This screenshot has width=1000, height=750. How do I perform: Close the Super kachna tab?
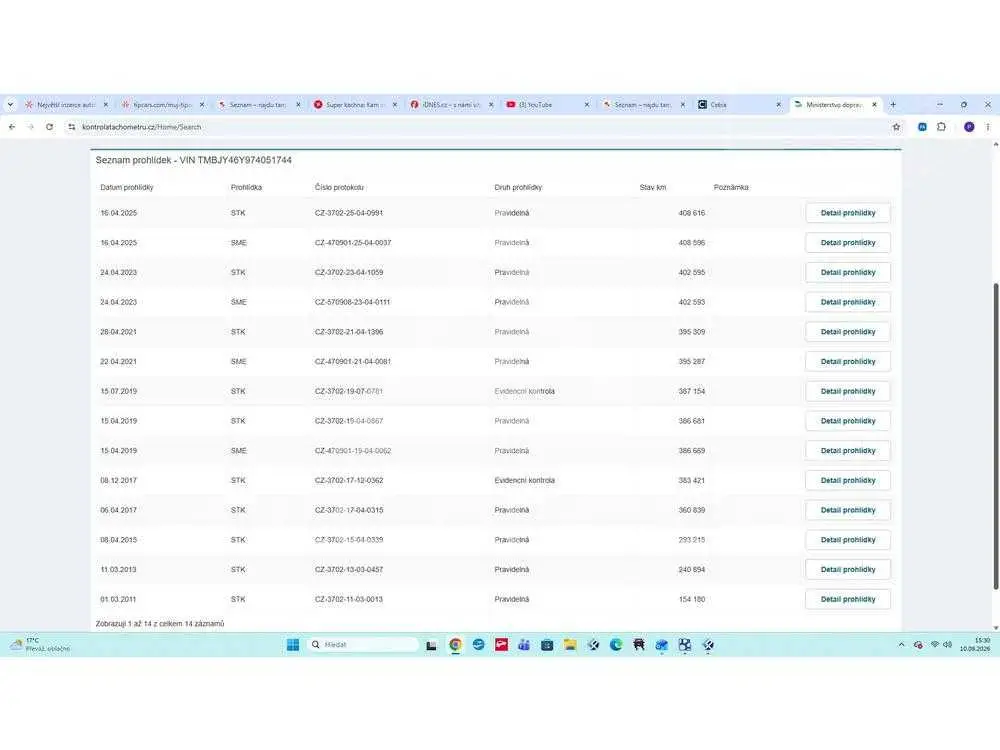pos(395,105)
